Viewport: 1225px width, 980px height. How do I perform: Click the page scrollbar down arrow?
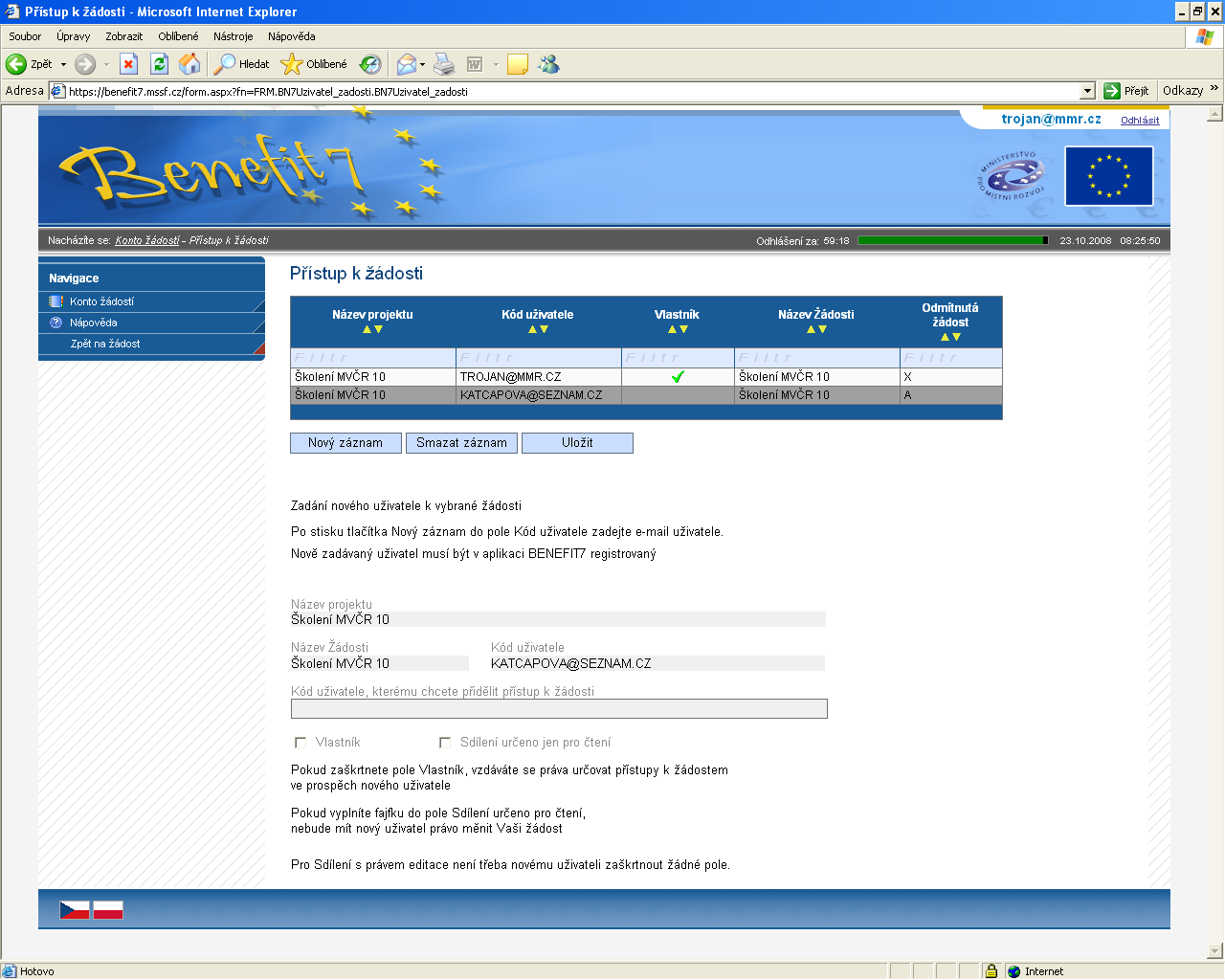tap(1215, 951)
